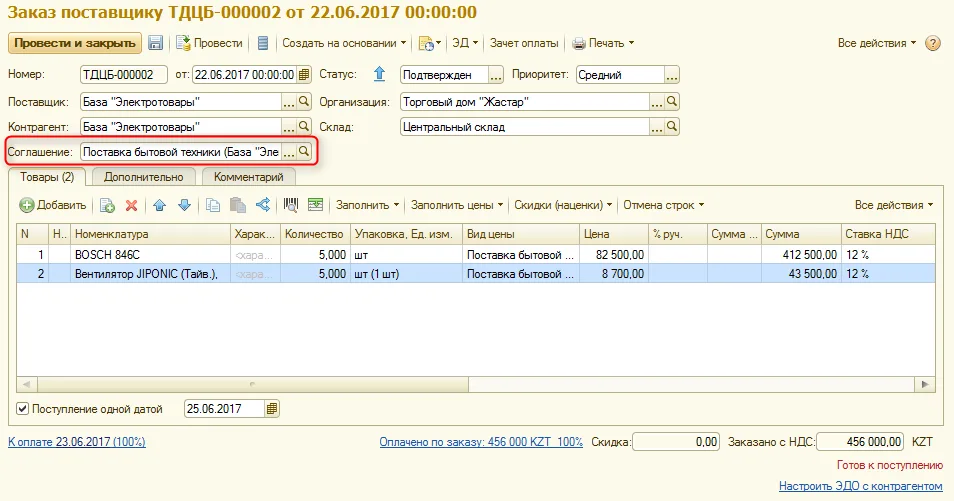Open Склад magnifier lookup
The image size is (954, 501).
(672, 127)
